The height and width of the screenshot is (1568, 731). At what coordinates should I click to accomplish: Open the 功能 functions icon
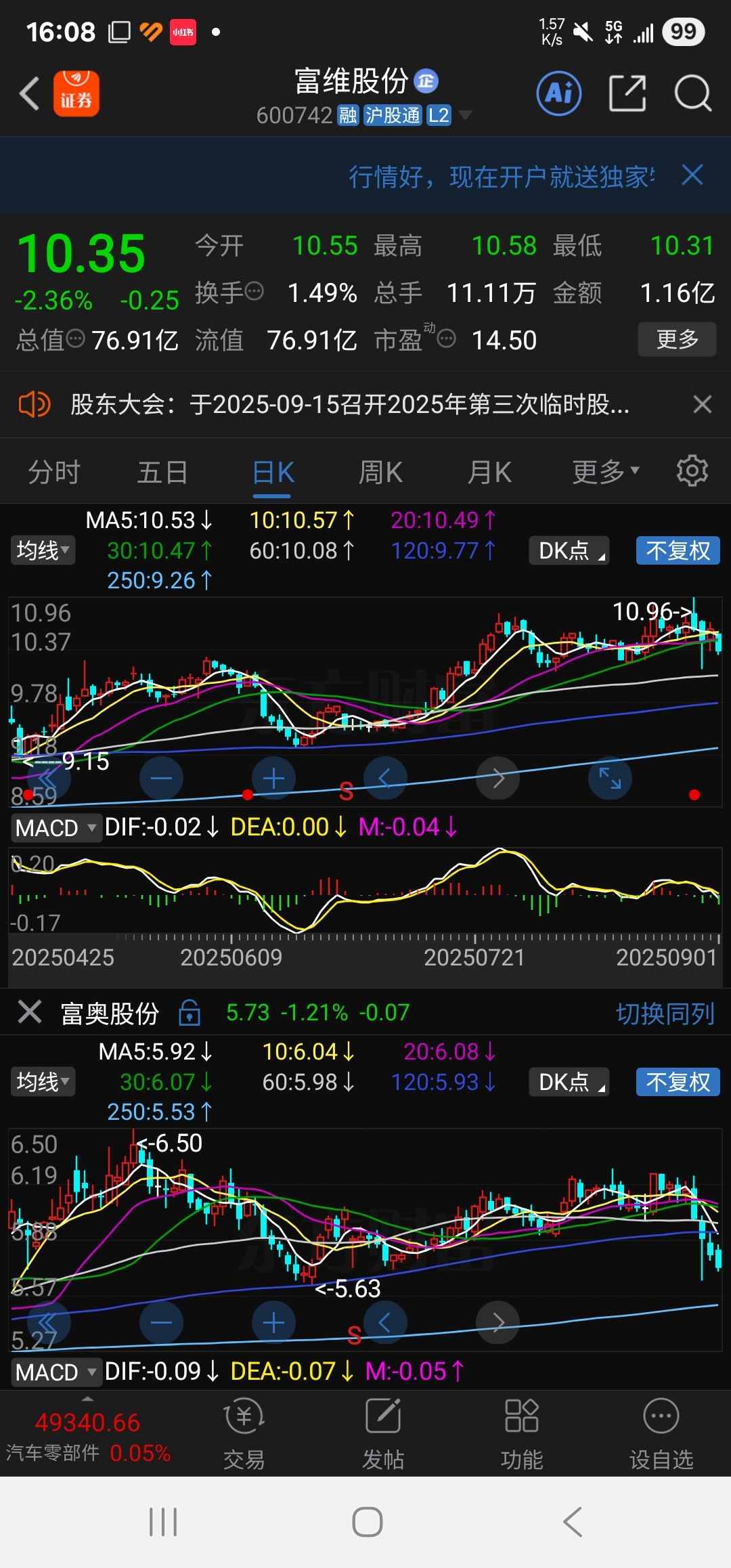click(521, 1434)
